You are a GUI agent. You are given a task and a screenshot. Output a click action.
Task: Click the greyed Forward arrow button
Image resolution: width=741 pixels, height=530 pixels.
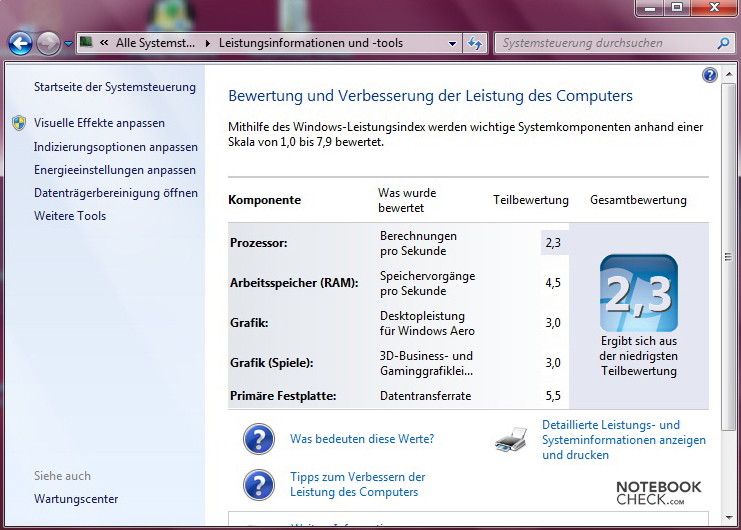click(48, 43)
